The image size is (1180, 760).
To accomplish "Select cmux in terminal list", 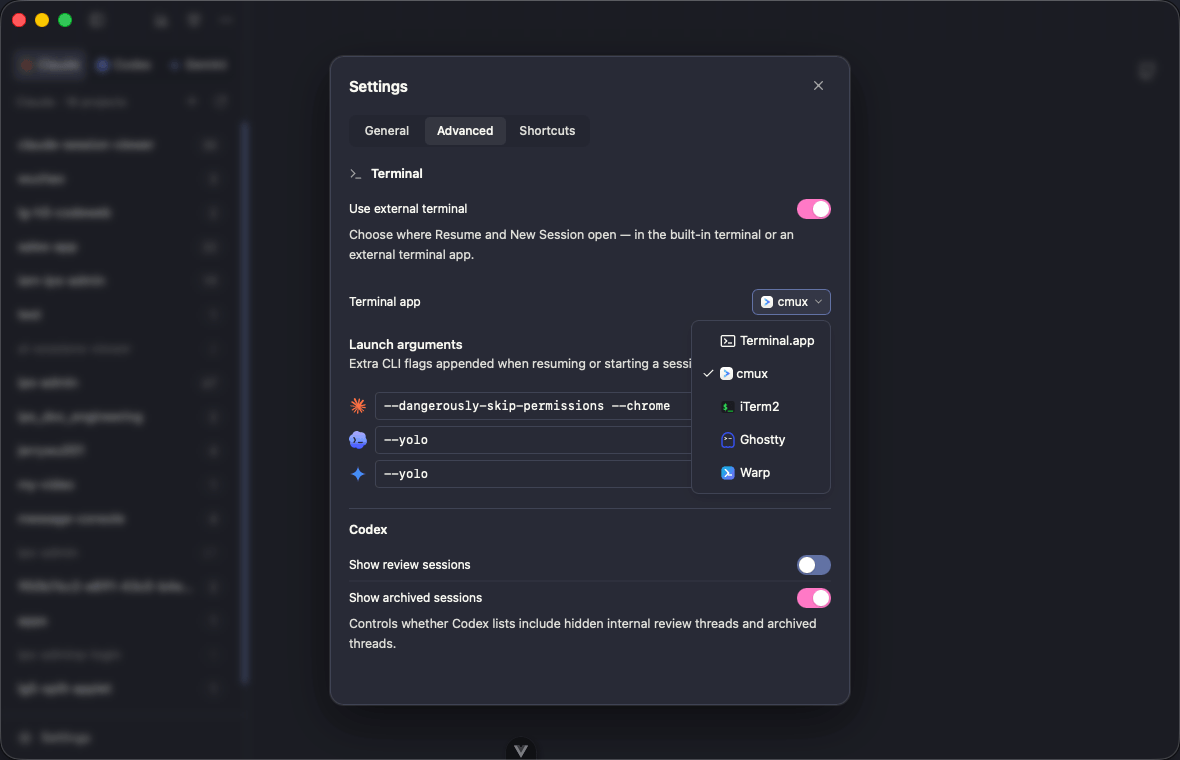I will [761, 374].
